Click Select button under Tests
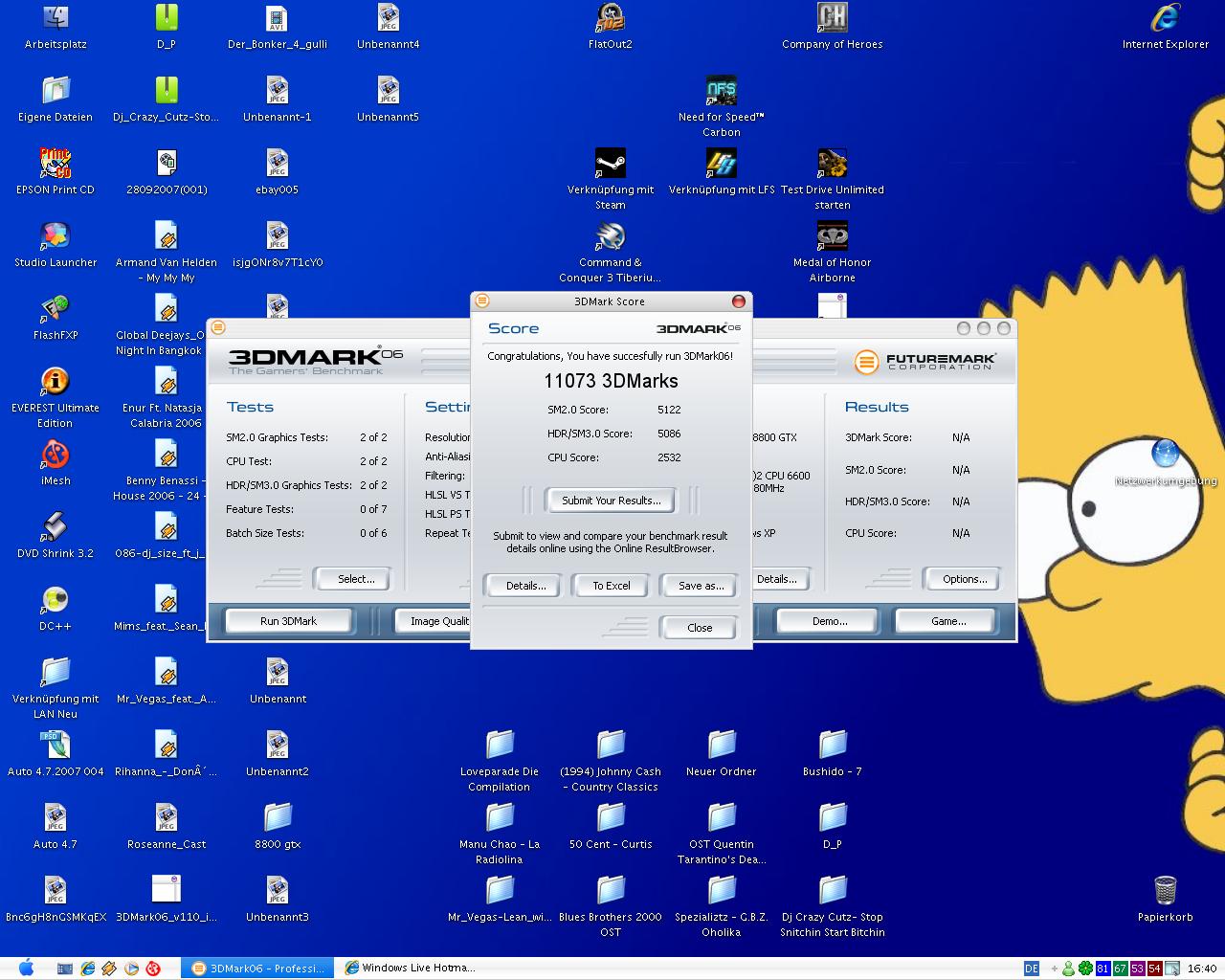 (x=355, y=579)
